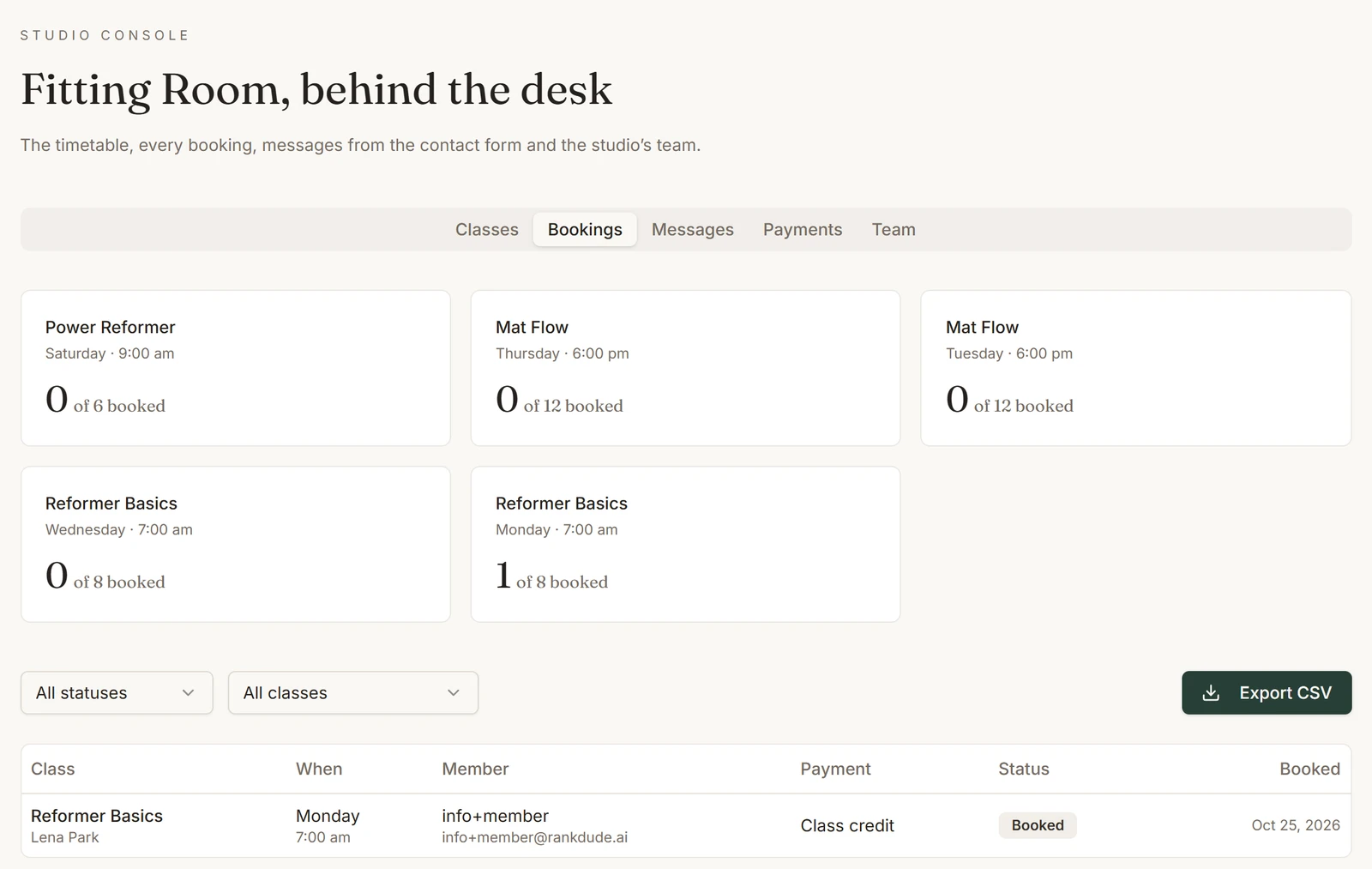This screenshot has width=1372, height=869.
Task: Click the info+member@rankdude.ai email
Action: point(534,837)
